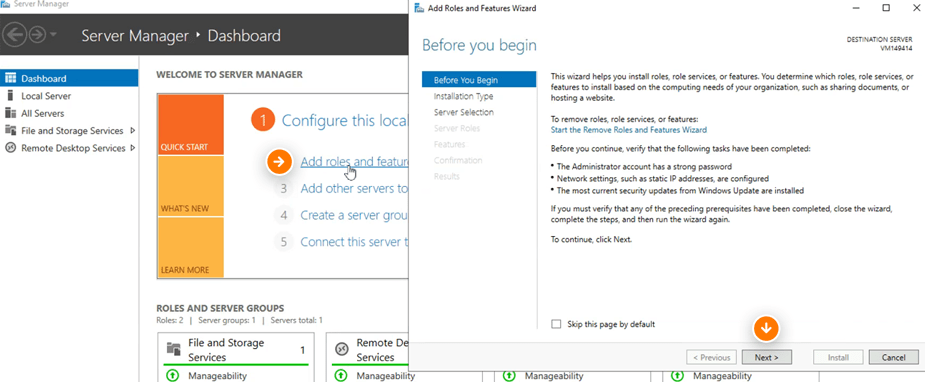Click Add roles and features link

click(355, 162)
